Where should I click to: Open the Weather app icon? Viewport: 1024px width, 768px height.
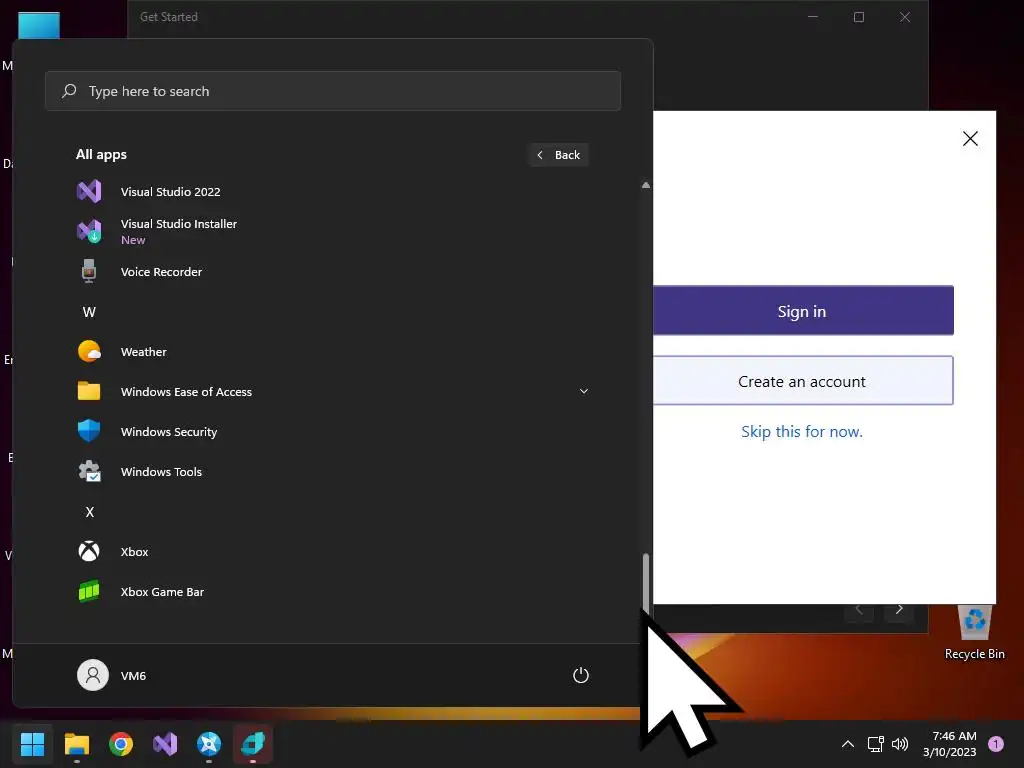click(89, 351)
